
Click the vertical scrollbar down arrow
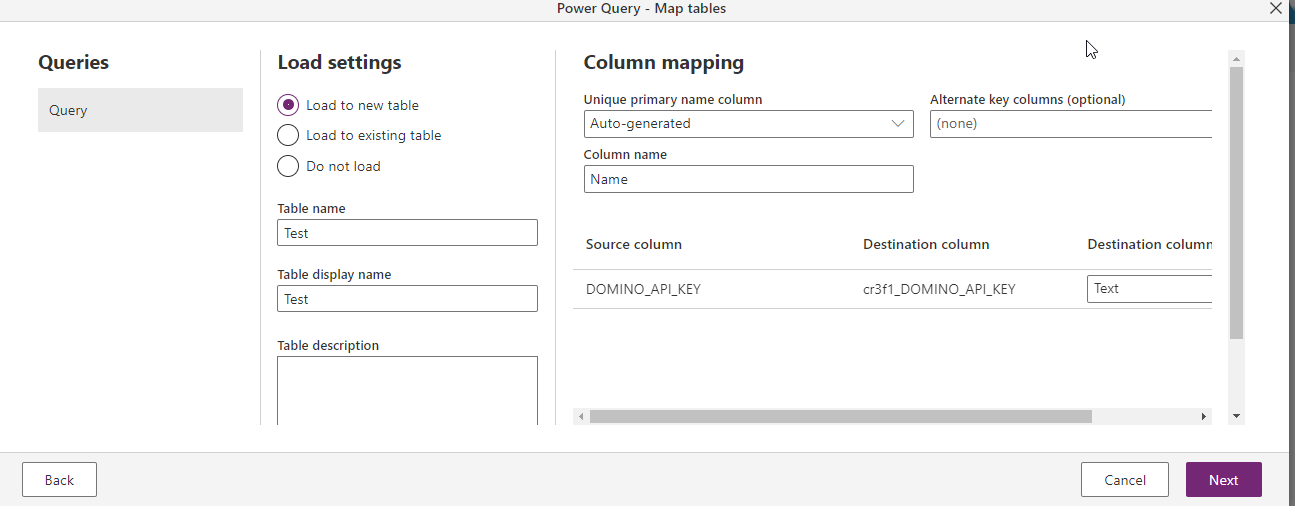(1237, 416)
